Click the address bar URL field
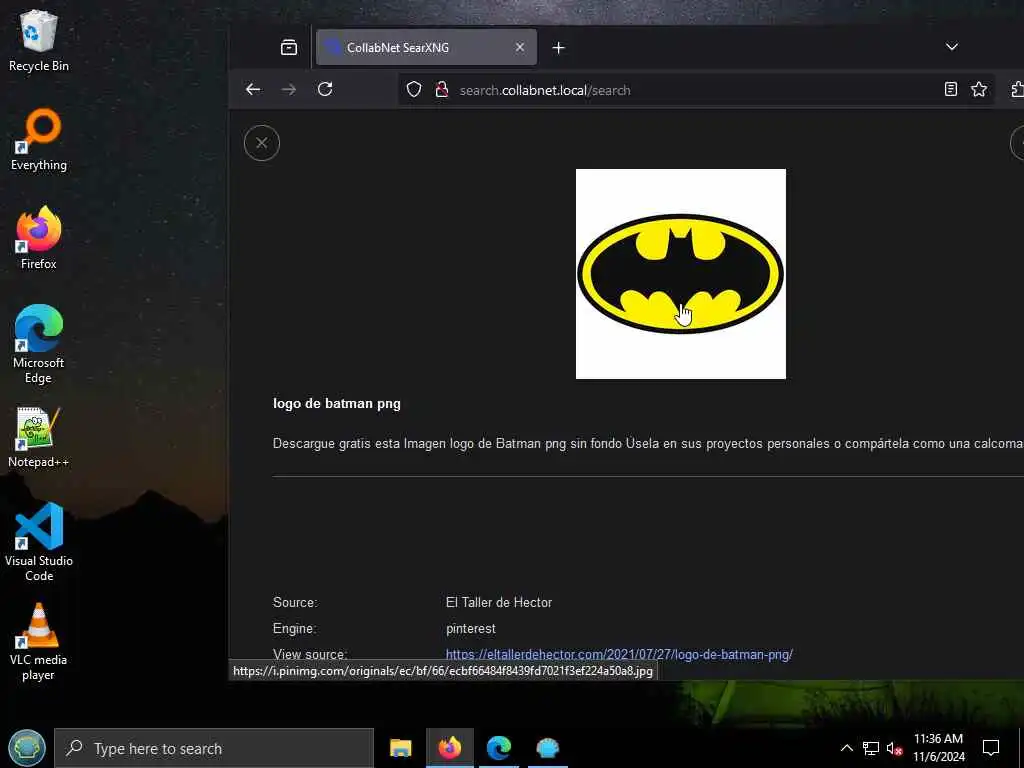This screenshot has height=768, width=1024. pos(696,90)
